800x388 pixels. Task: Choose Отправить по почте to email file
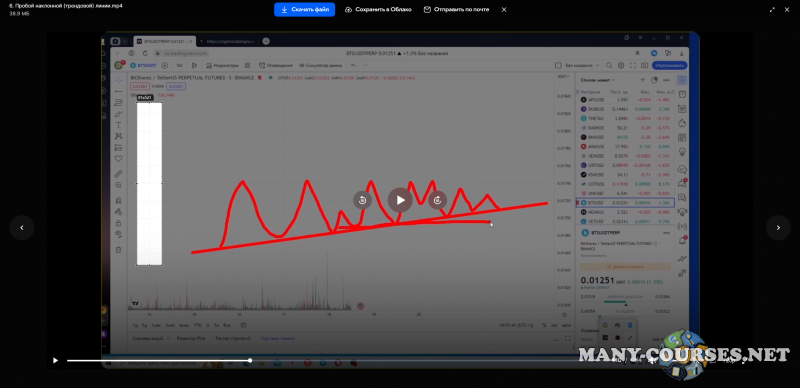[456, 10]
